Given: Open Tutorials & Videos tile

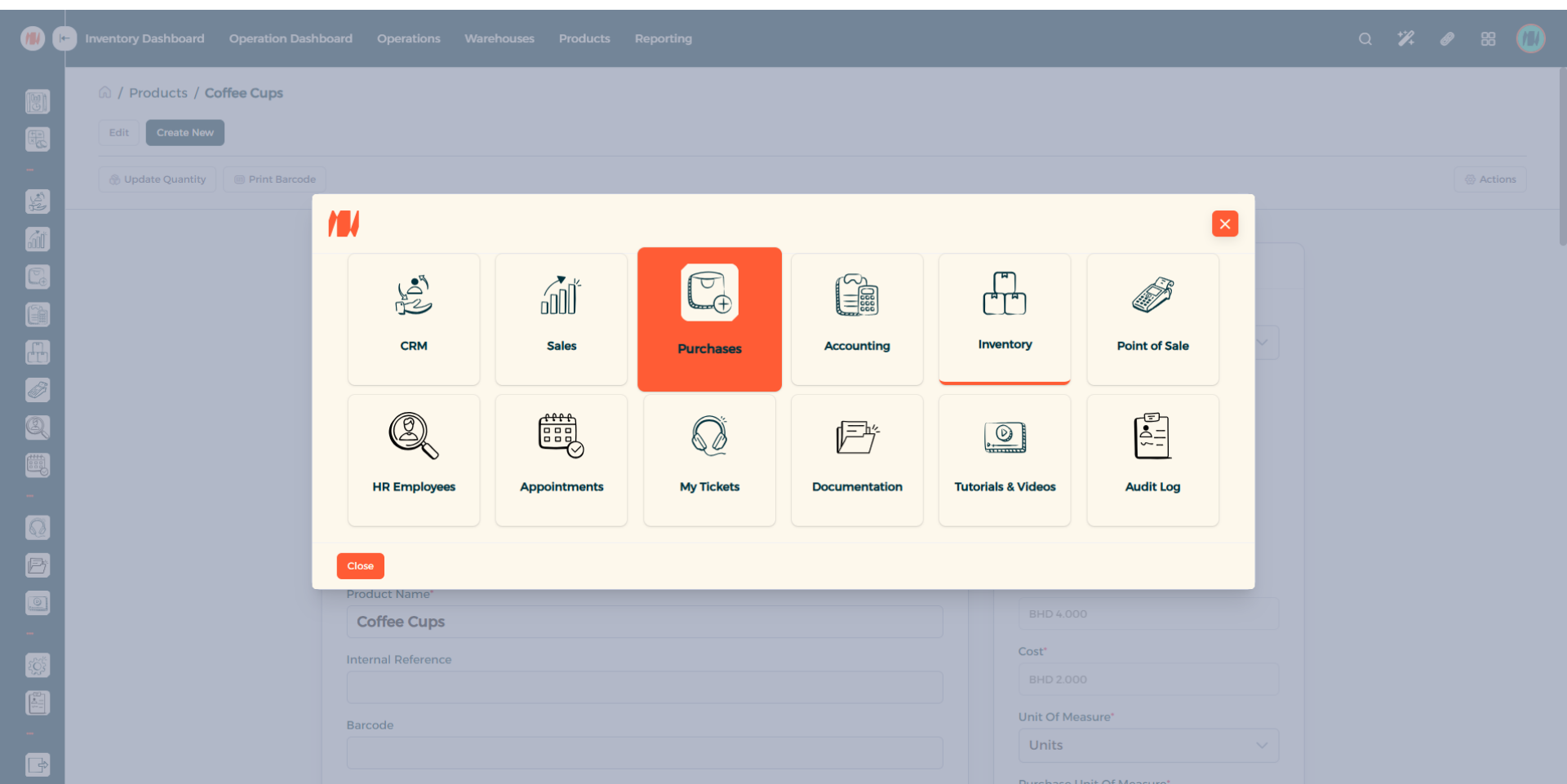Looking at the screenshot, I should click(x=1005, y=460).
